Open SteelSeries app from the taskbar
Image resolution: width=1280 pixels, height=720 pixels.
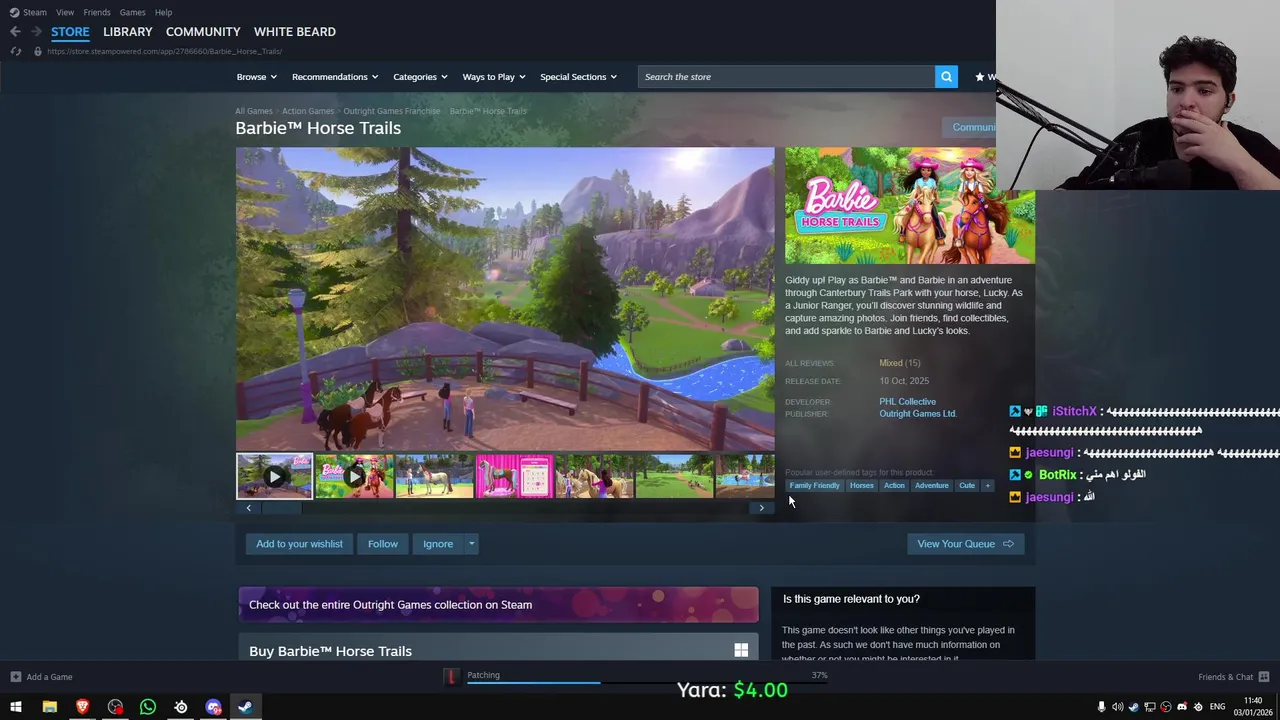pos(181,707)
